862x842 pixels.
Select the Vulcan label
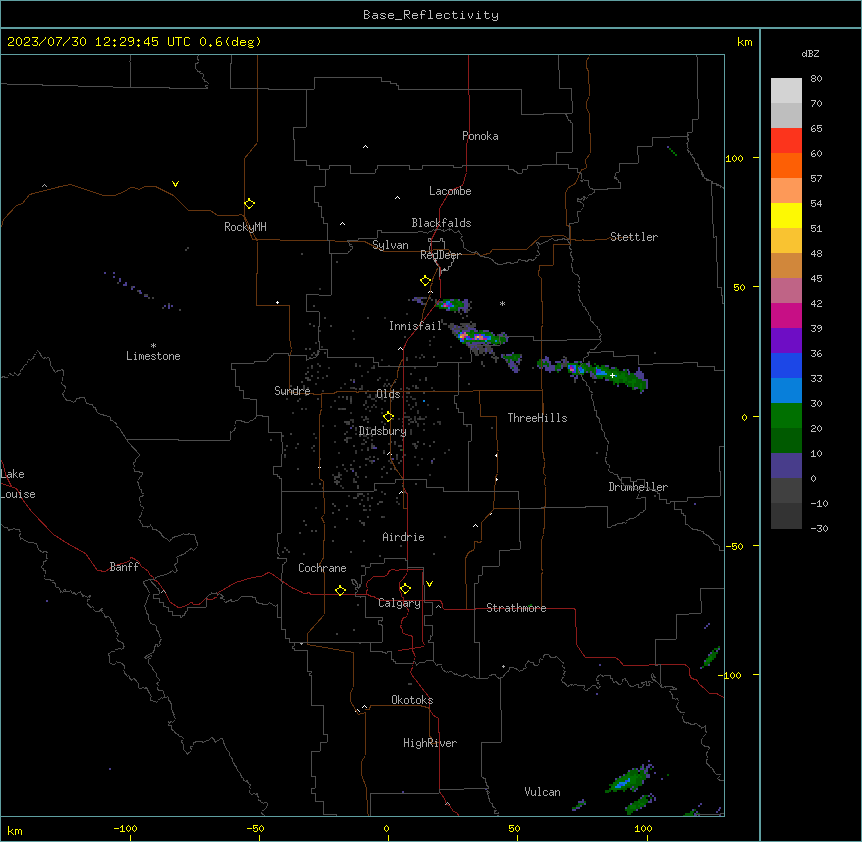(543, 792)
